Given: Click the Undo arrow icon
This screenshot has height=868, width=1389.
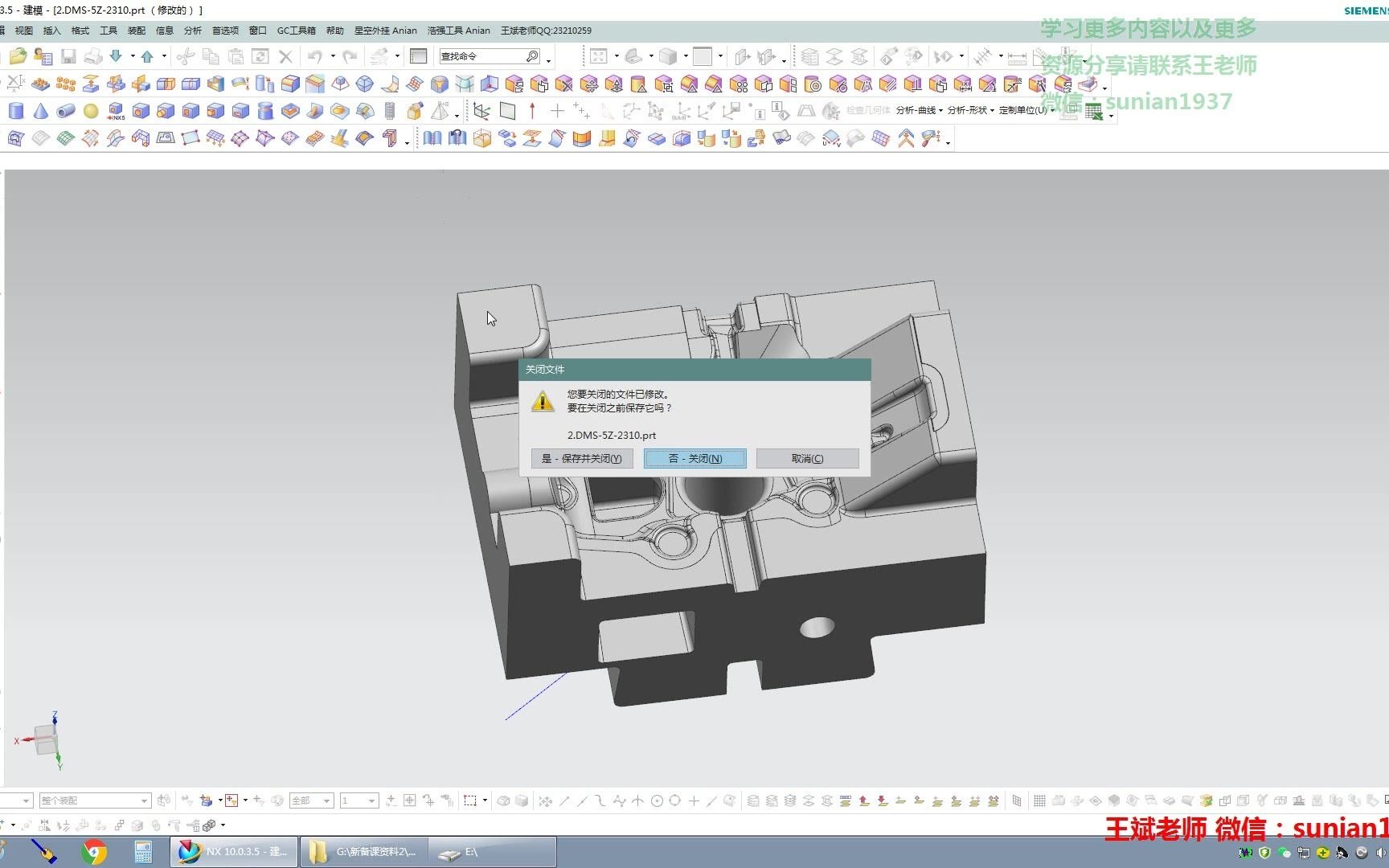Looking at the screenshot, I should (314, 55).
